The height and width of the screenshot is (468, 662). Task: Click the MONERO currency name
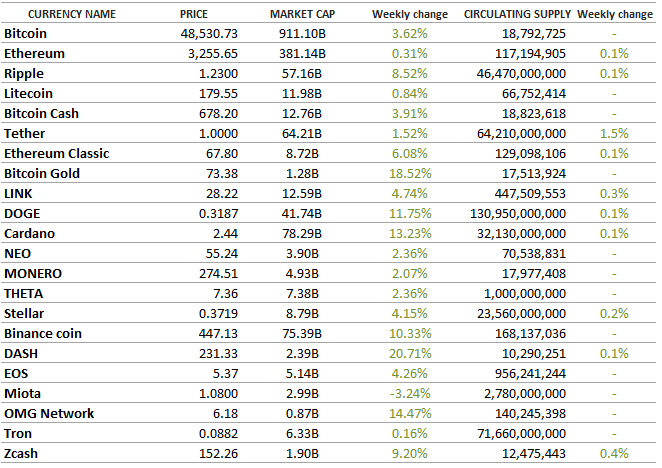tap(33, 274)
